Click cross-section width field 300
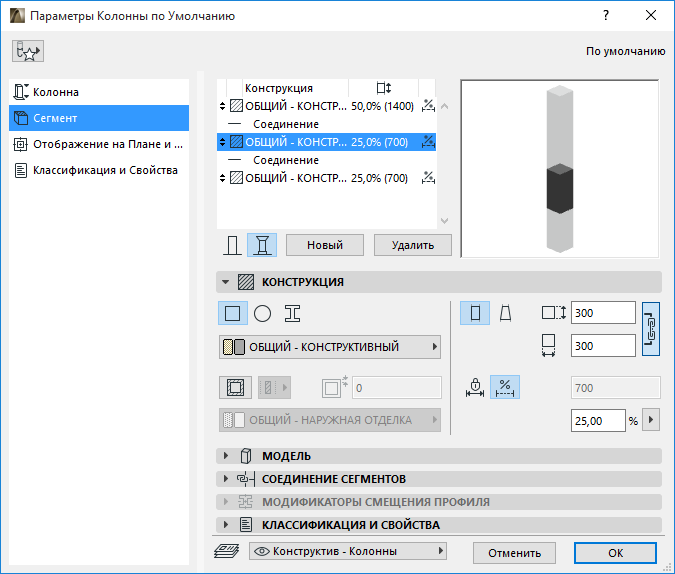This screenshot has width=675, height=574. pos(603,346)
